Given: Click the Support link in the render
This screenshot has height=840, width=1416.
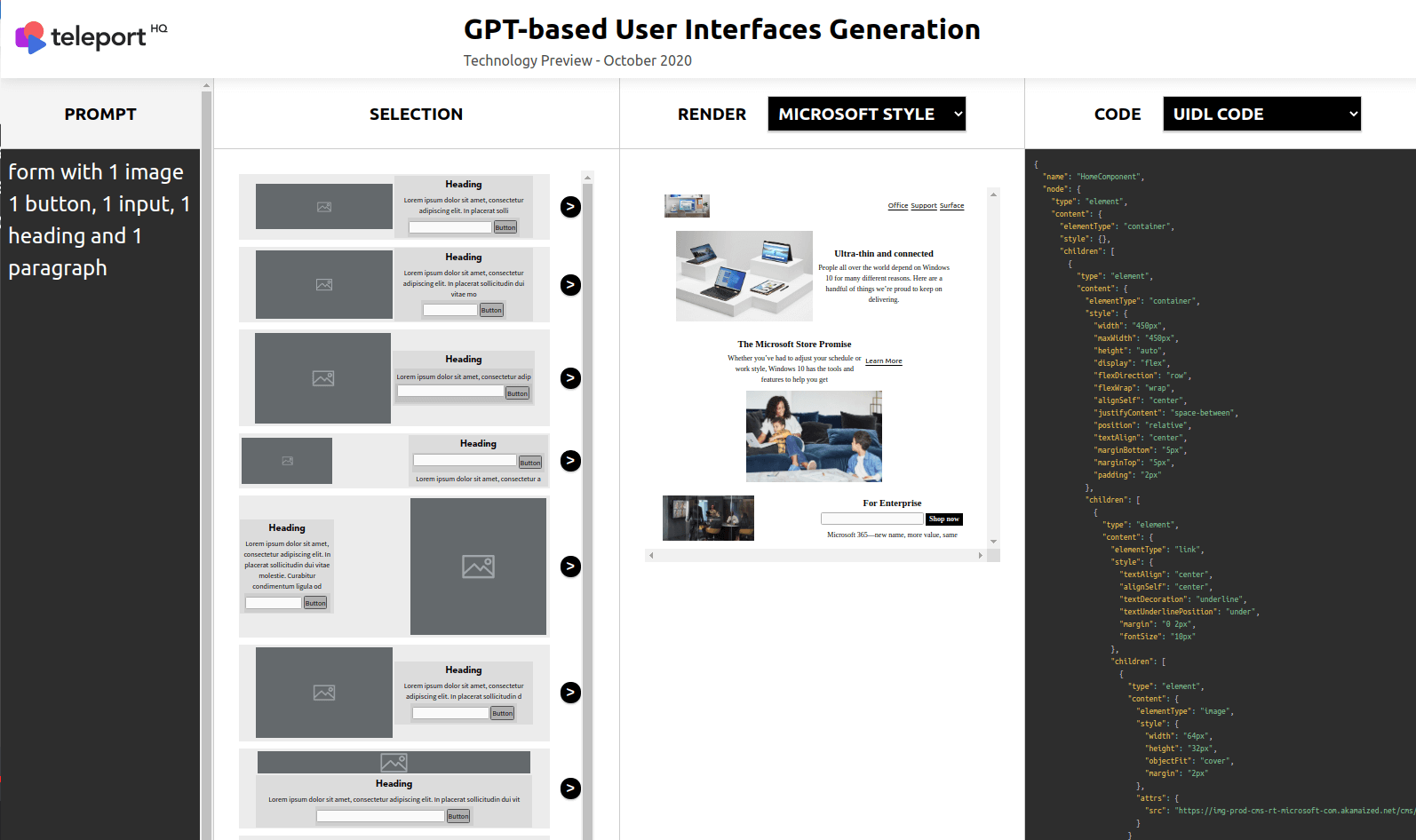Looking at the screenshot, I should [924, 205].
